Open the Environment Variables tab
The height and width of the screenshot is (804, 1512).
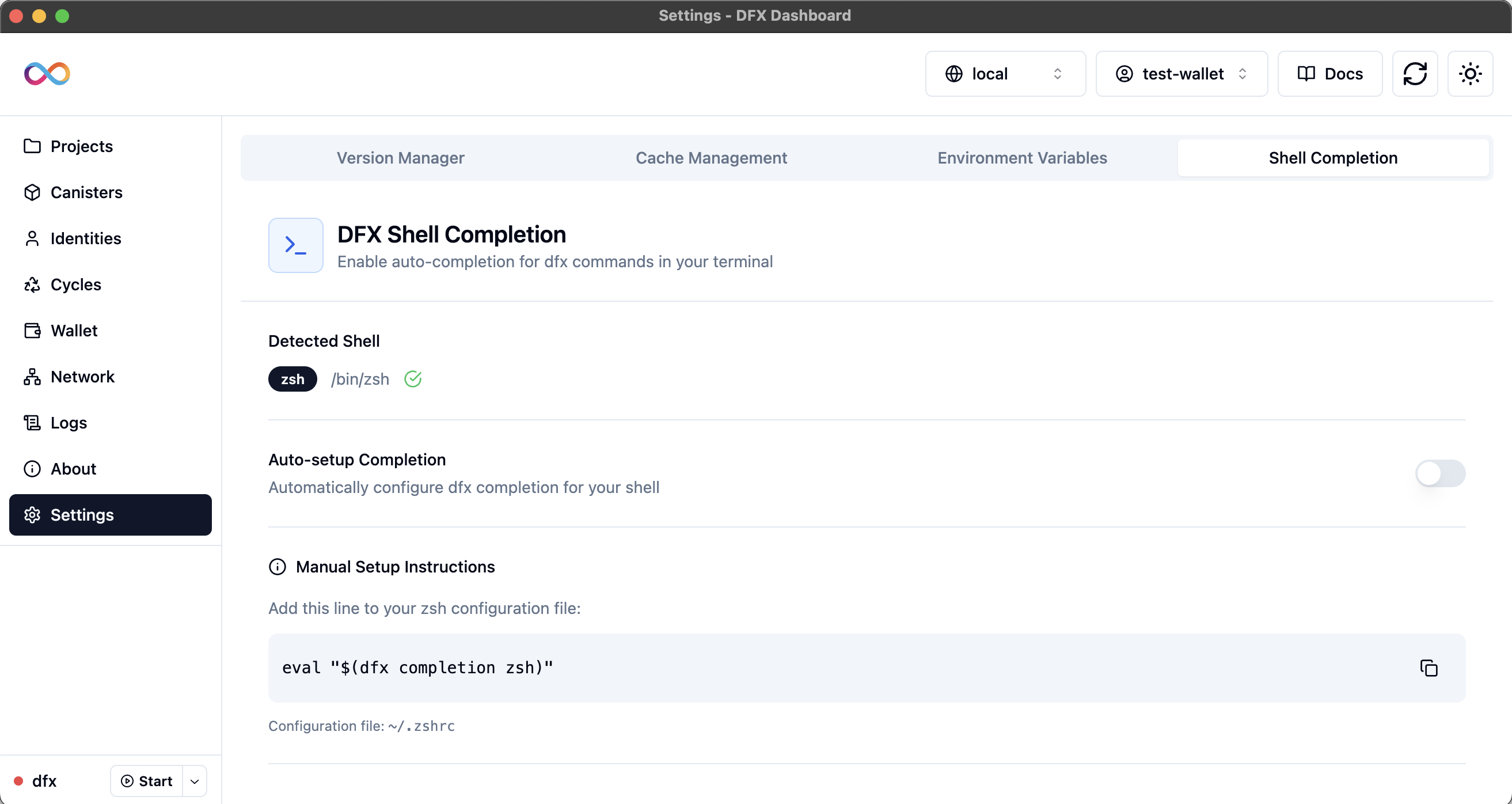[1022, 157]
